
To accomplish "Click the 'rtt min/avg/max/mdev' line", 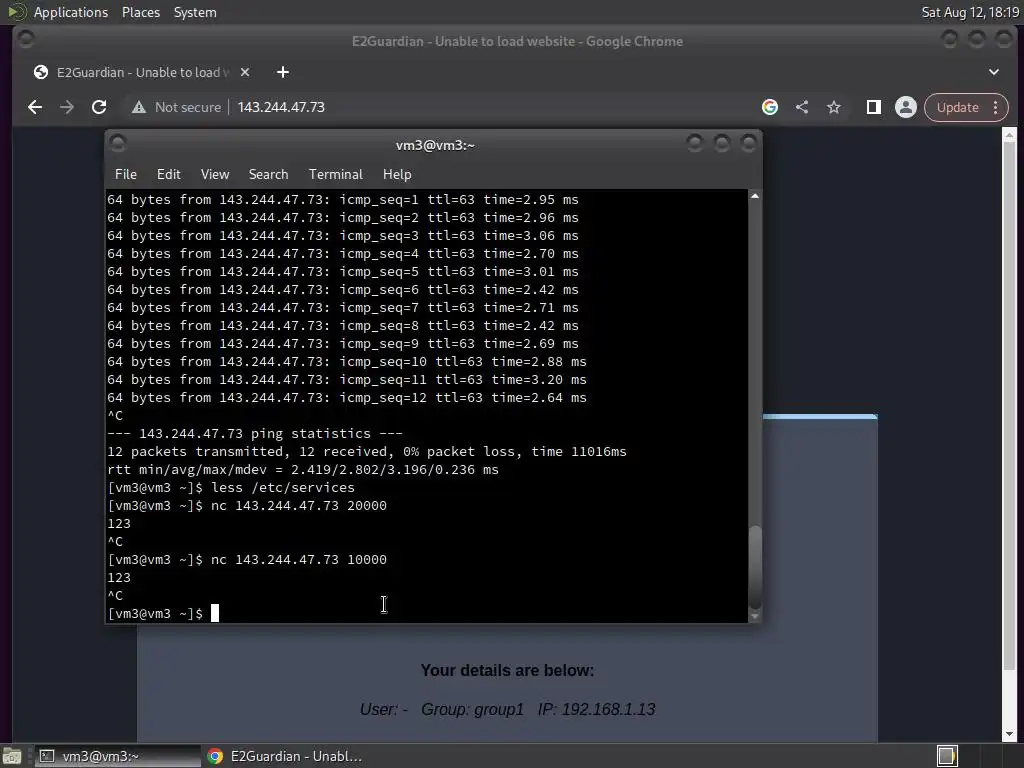I will click(x=302, y=470).
